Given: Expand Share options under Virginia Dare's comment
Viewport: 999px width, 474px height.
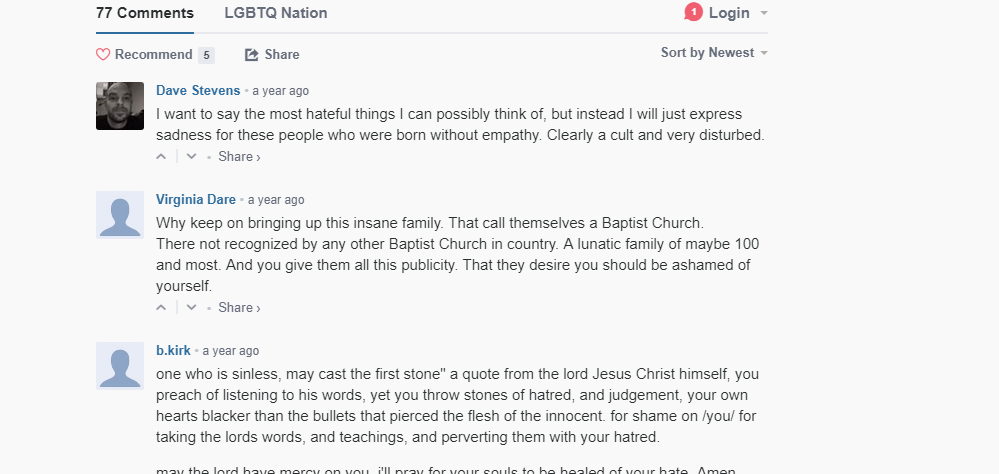Looking at the screenshot, I should tap(239, 307).
